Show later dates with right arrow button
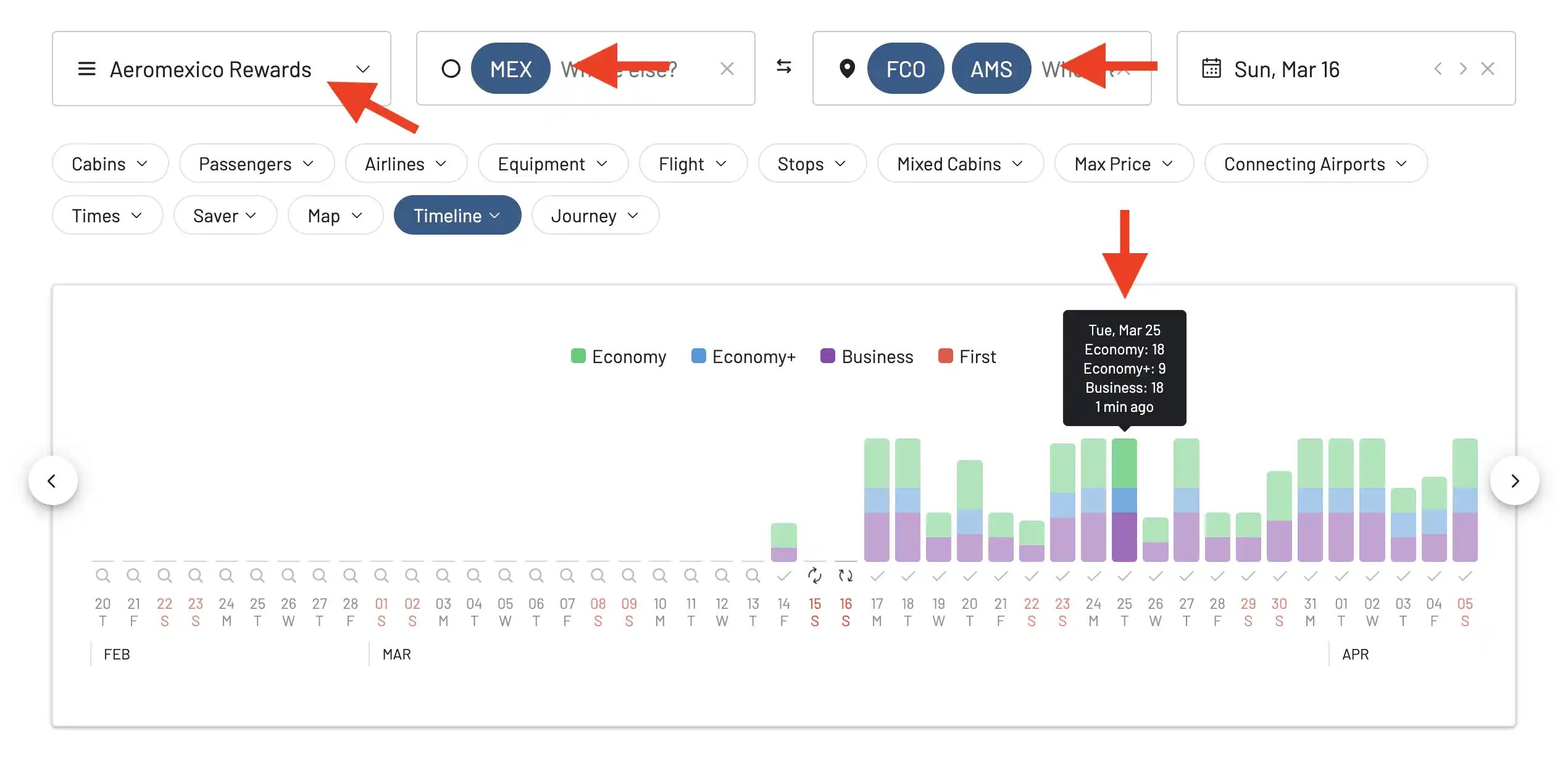The height and width of the screenshot is (762, 1568). [1514, 480]
